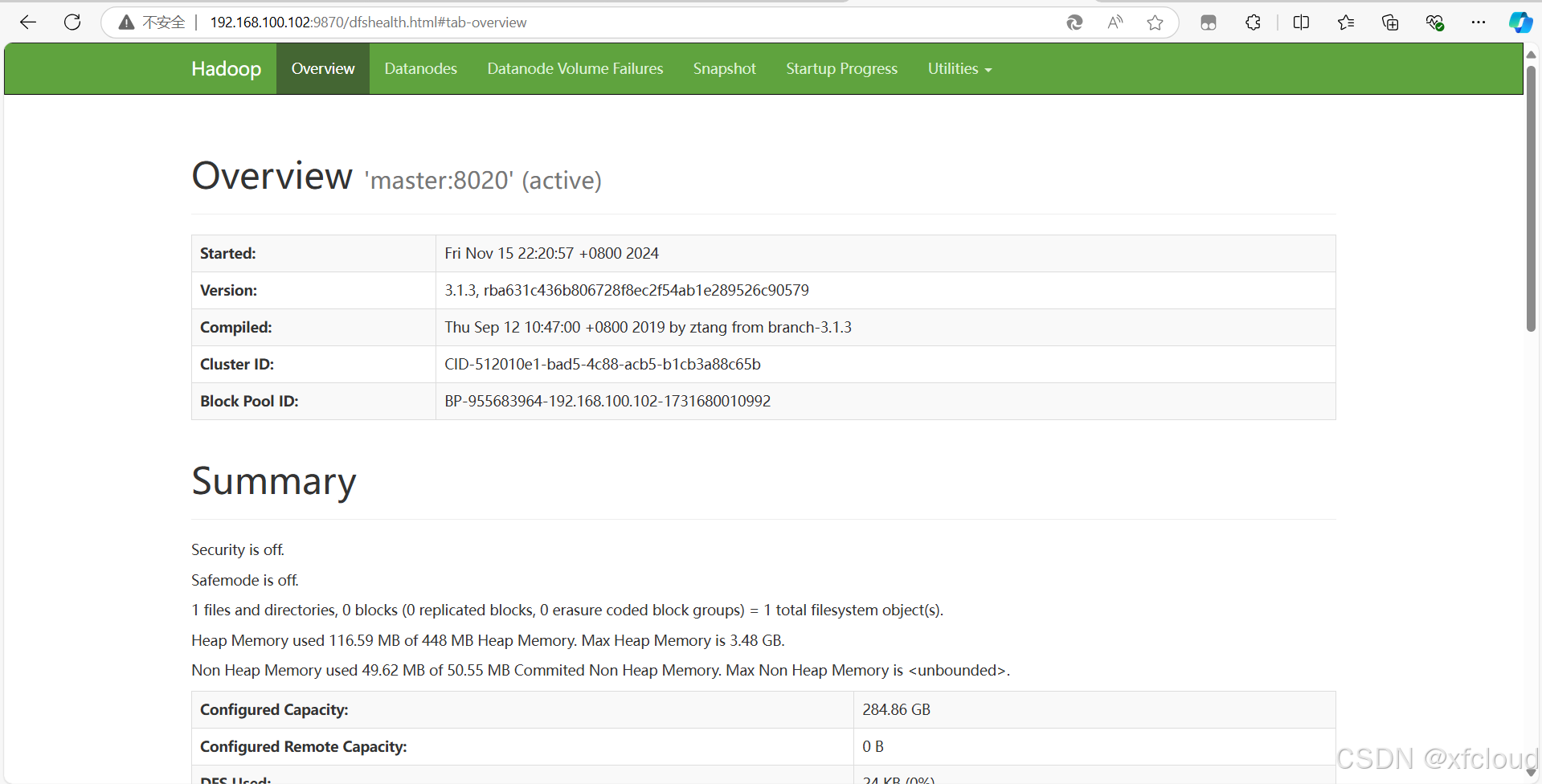
Task: Click the '0 B' remote capacity value
Action: (x=873, y=746)
